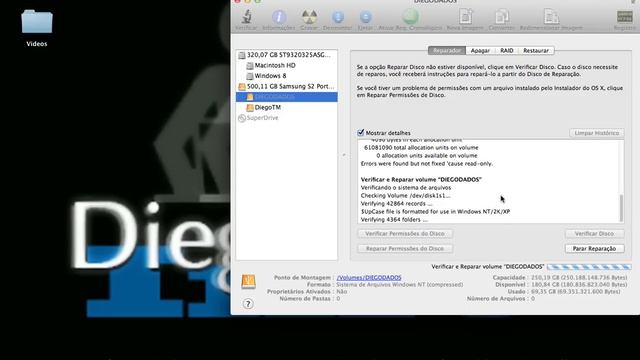
Task: Uncheck the Mostrar detalhes checkbox
Action: click(360, 133)
